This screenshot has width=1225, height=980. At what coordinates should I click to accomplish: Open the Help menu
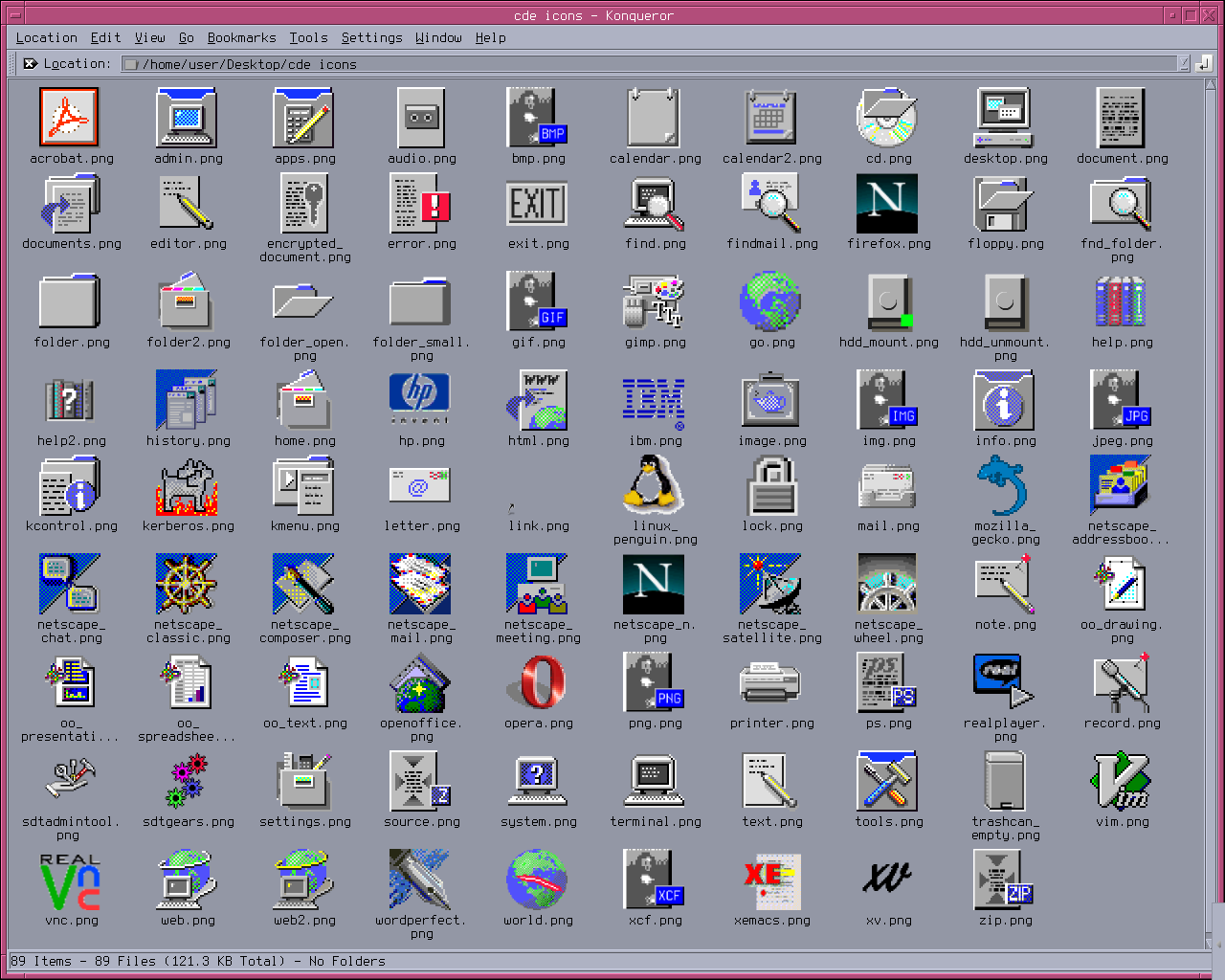point(490,38)
